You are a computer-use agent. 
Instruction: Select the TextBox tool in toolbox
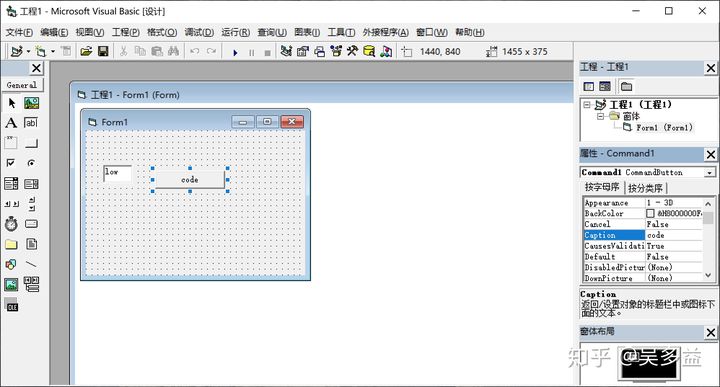click(31, 123)
